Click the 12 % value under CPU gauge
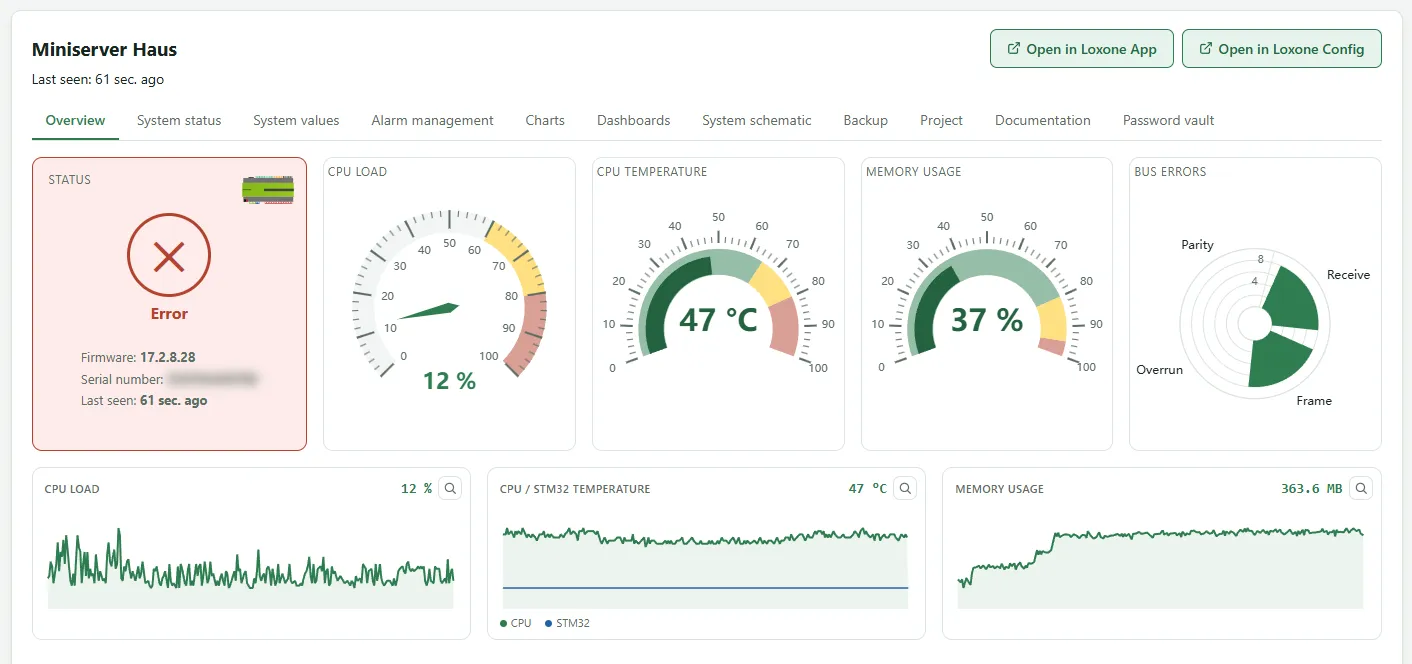This screenshot has height=664, width=1412. click(x=449, y=380)
